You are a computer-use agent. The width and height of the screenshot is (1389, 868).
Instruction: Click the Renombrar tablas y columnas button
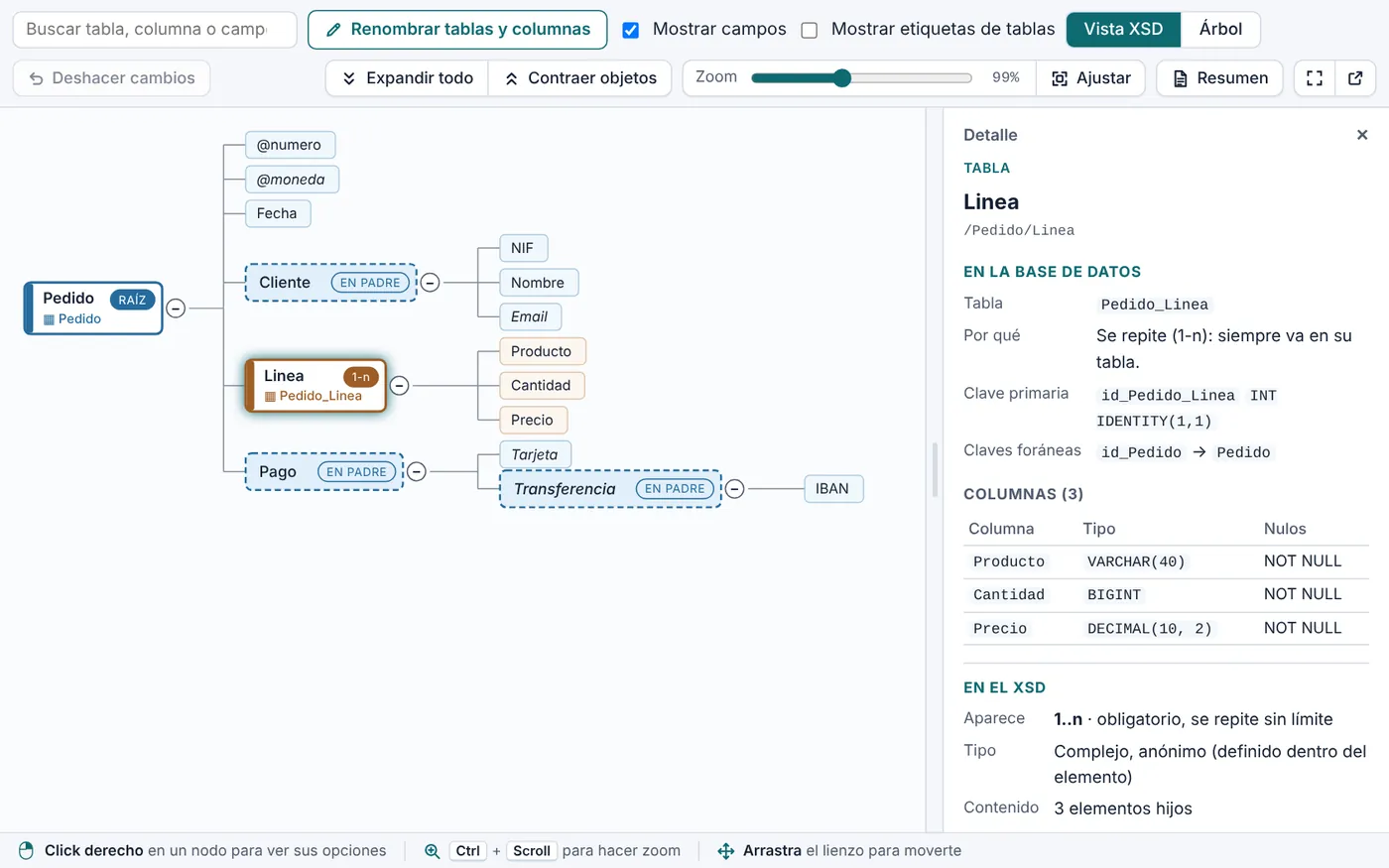coord(457,30)
